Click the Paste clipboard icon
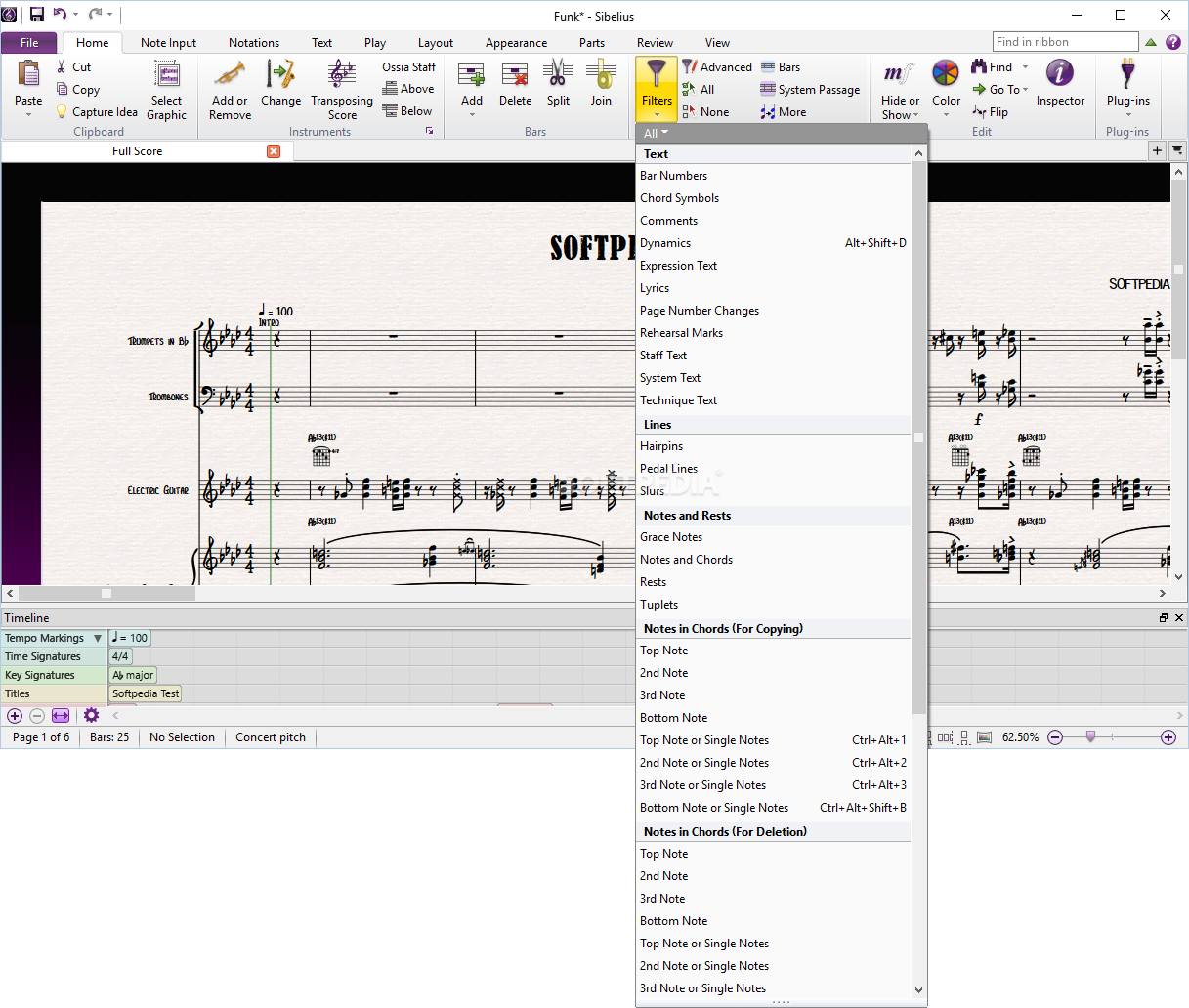Screen dimensions: 1189x1008 [28, 74]
